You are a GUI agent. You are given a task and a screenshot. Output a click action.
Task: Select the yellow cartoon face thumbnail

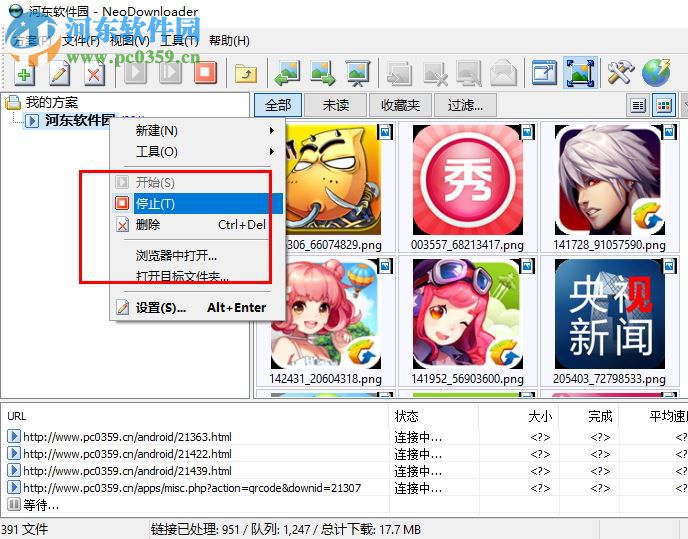click(333, 180)
